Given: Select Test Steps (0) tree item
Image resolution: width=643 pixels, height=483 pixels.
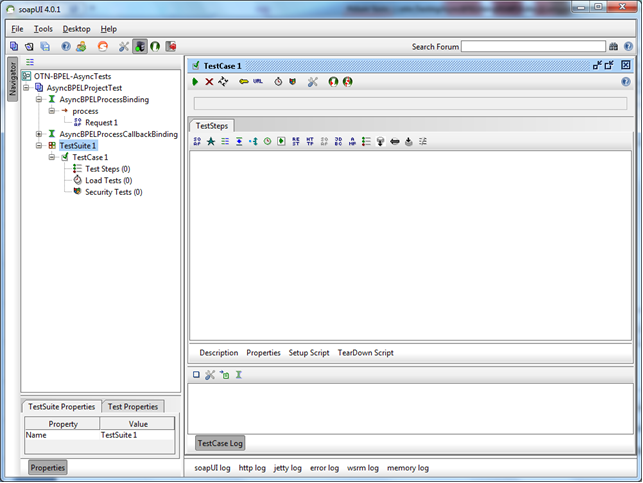Looking at the screenshot, I should tap(107, 169).
